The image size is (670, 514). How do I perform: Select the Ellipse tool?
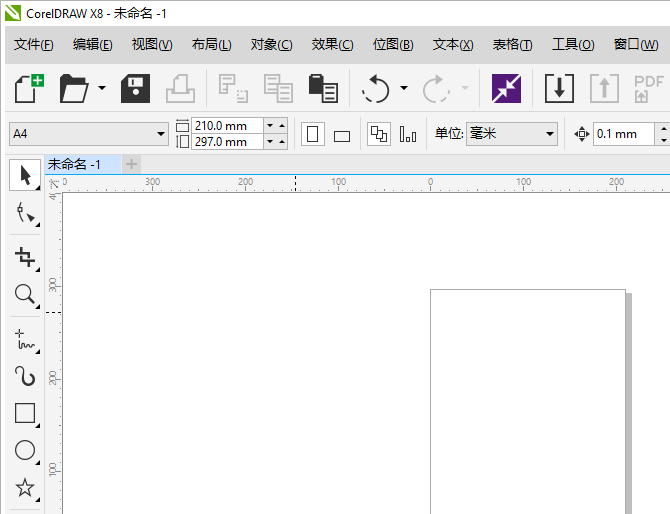[25, 450]
